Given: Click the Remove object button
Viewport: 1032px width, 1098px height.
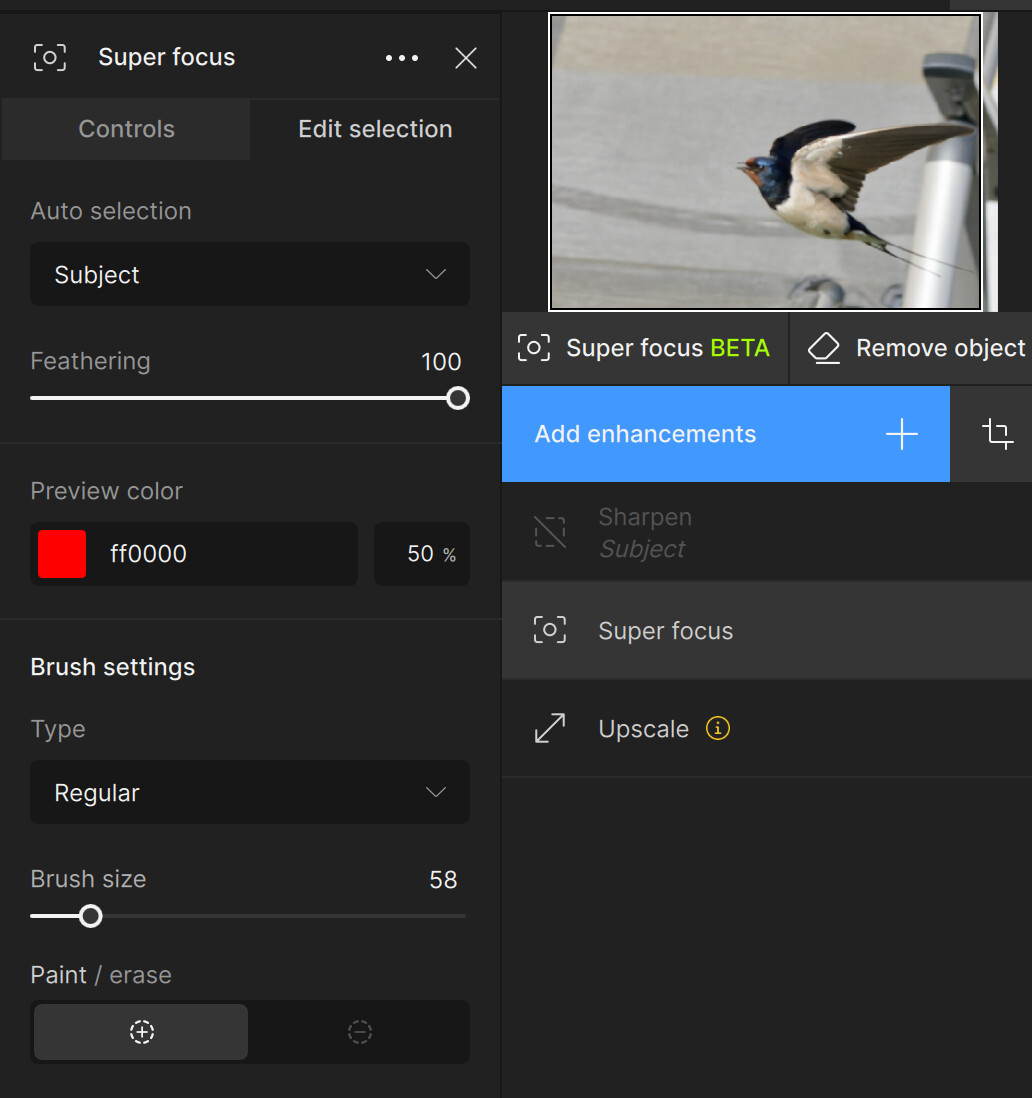Looking at the screenshot, I should [x=911, y=348].
